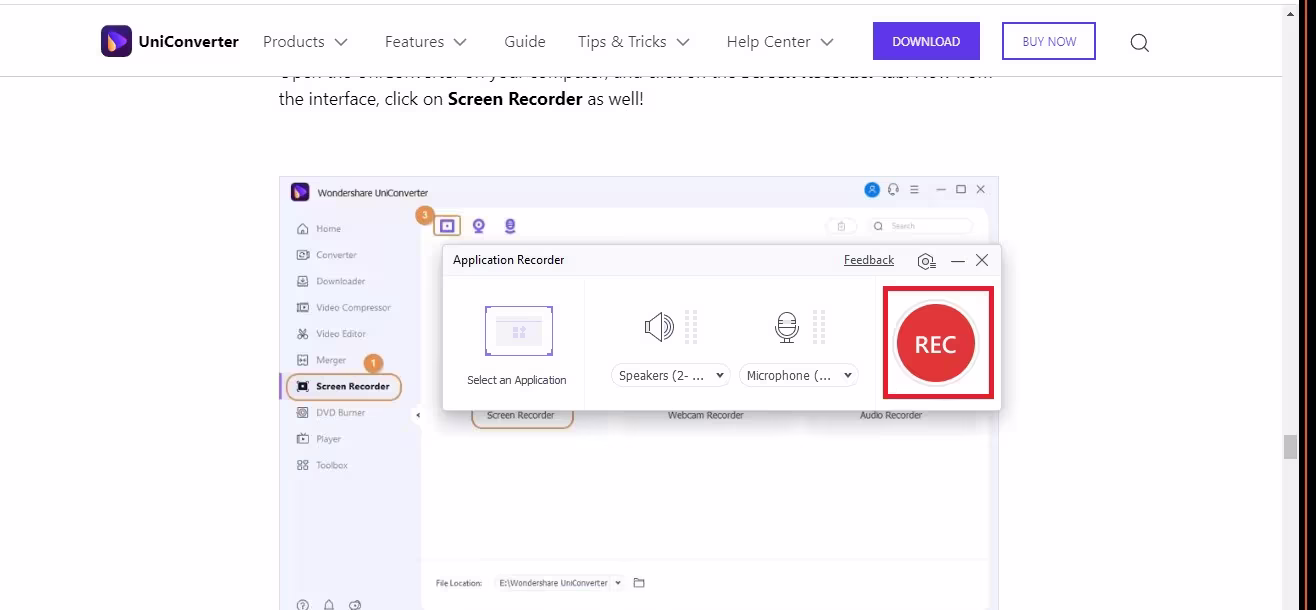Click the help question-mark icon at sidebar bottom
Screen dimensions: 1316x610
click(x=303, y=605)
